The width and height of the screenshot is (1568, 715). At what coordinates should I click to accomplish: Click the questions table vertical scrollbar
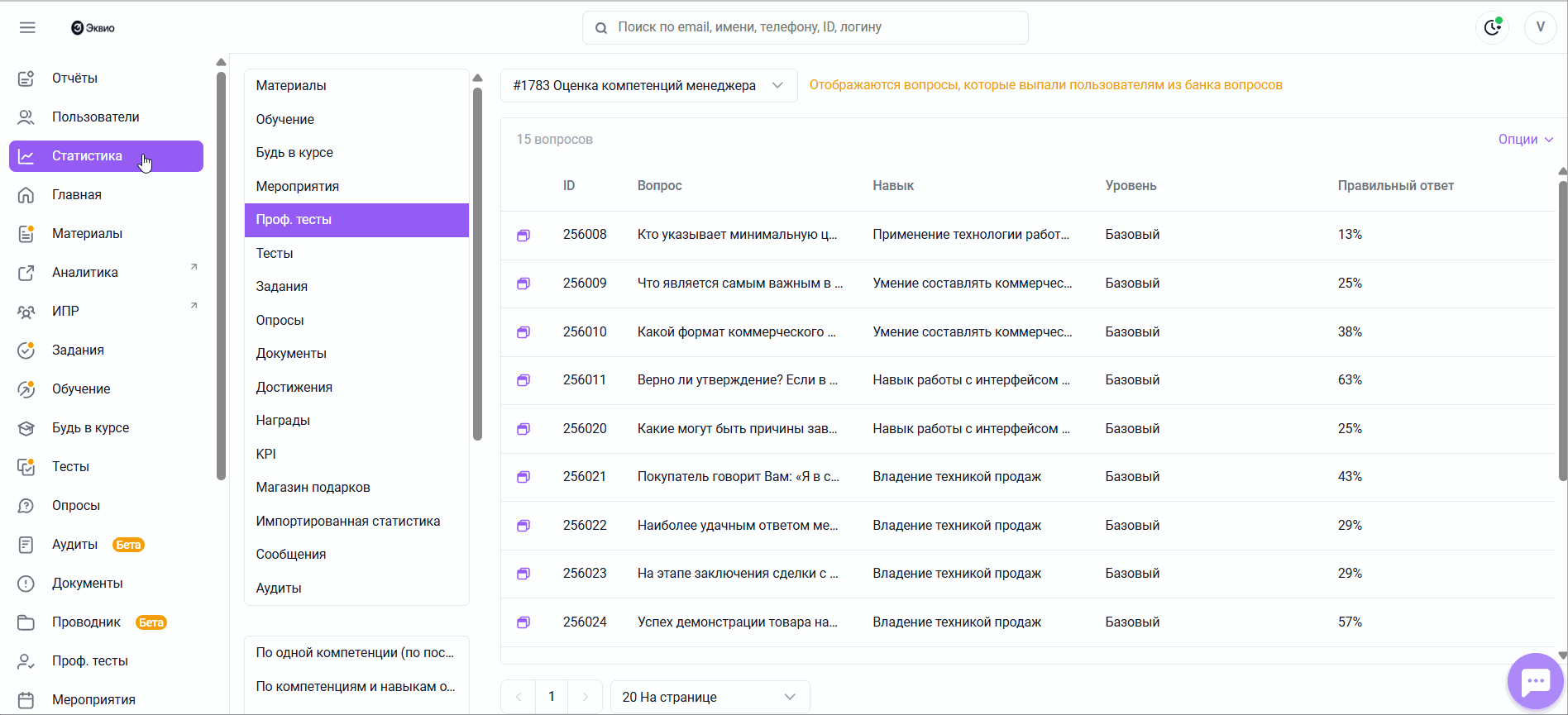click(x=1561, y=331)
